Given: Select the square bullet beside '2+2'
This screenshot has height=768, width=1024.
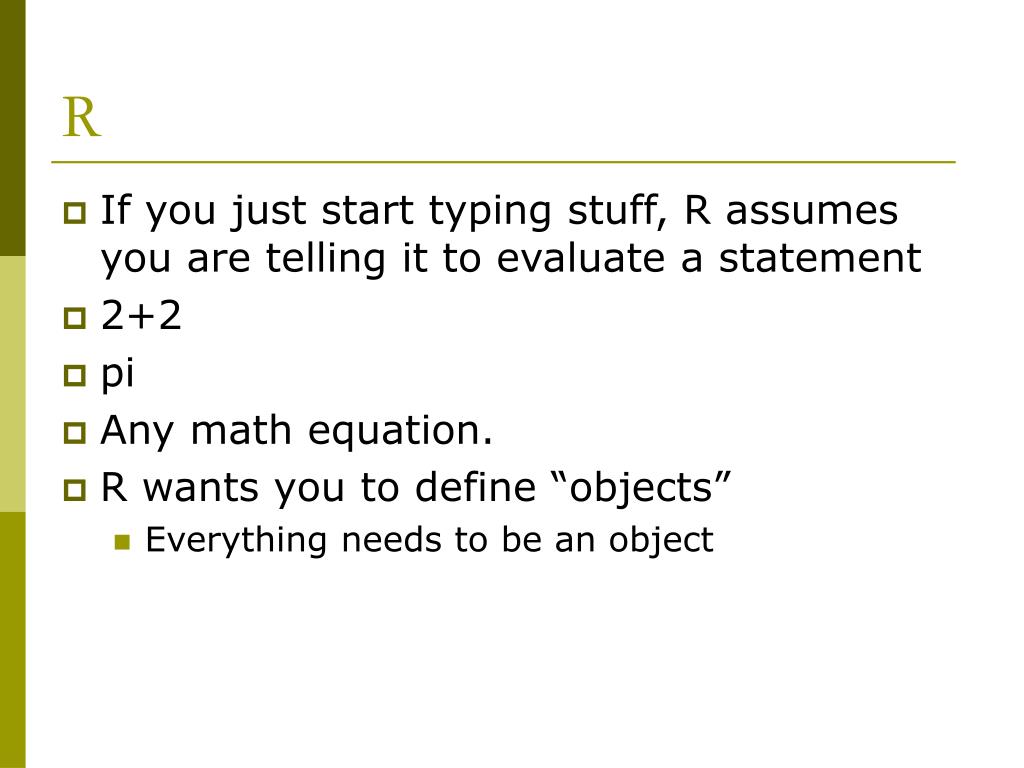Looking at the screenshot, I should pyautogui.click(x=74, y=318).
